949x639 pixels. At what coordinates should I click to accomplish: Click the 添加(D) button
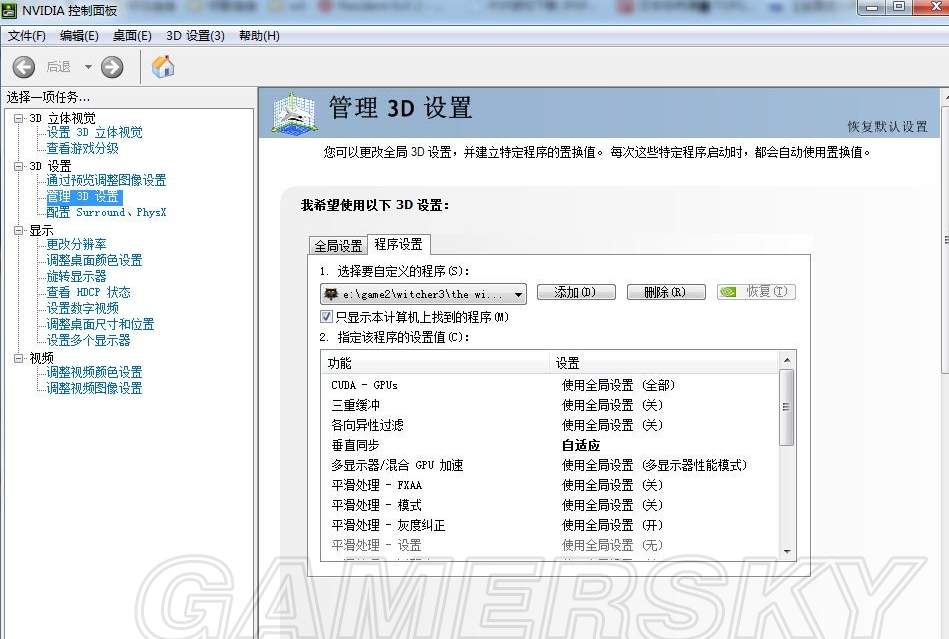tap(576, 292)
